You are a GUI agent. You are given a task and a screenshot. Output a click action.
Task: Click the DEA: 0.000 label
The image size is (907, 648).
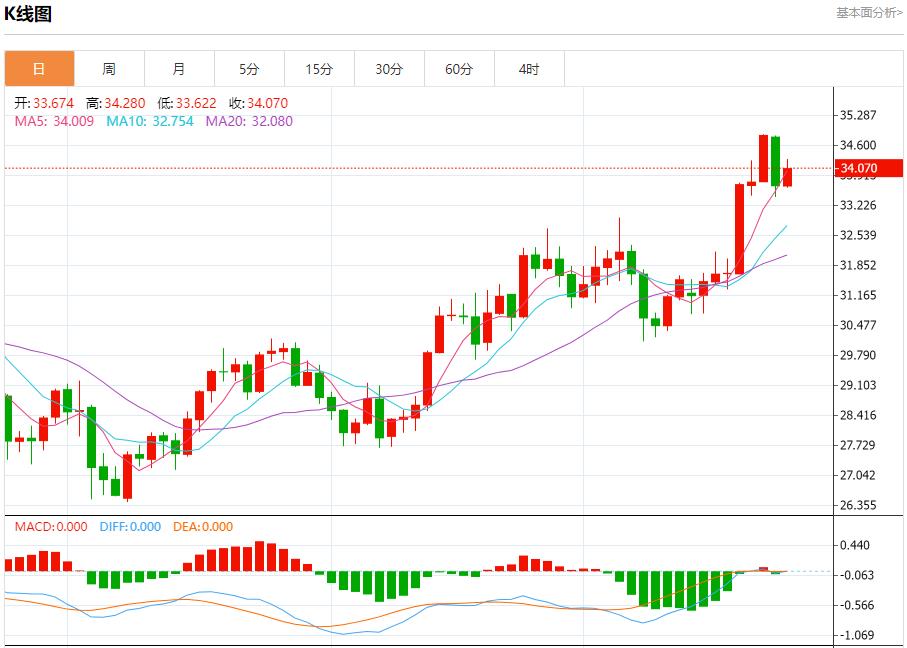coord(203,527)
